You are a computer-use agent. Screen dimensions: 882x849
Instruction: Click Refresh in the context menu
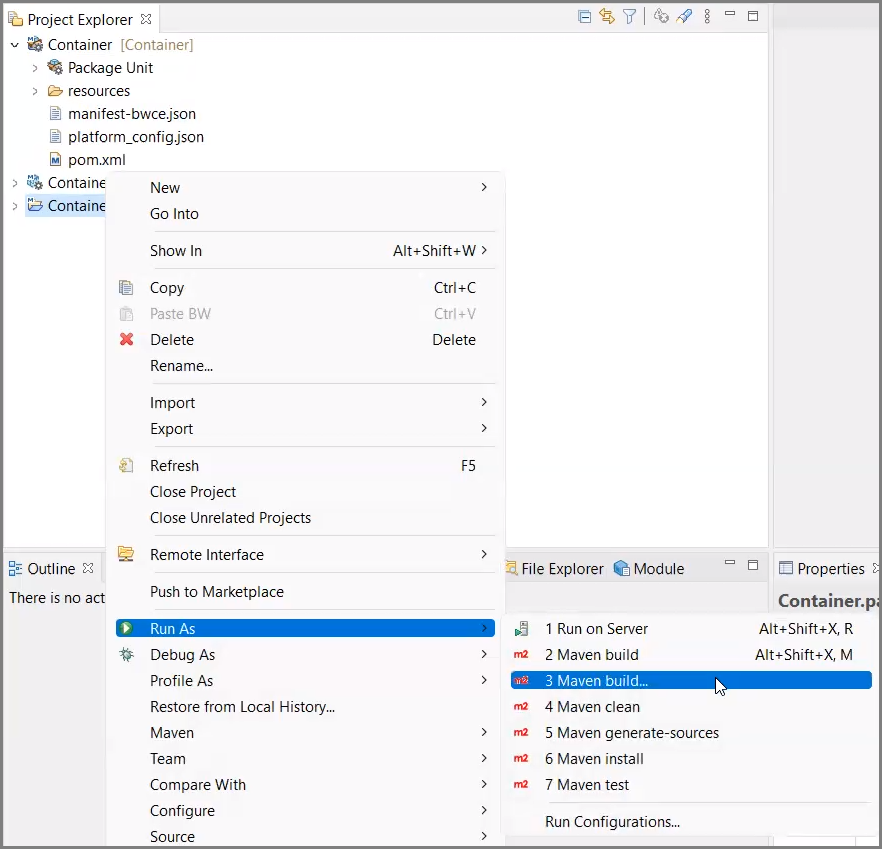(x=174, y=466)
